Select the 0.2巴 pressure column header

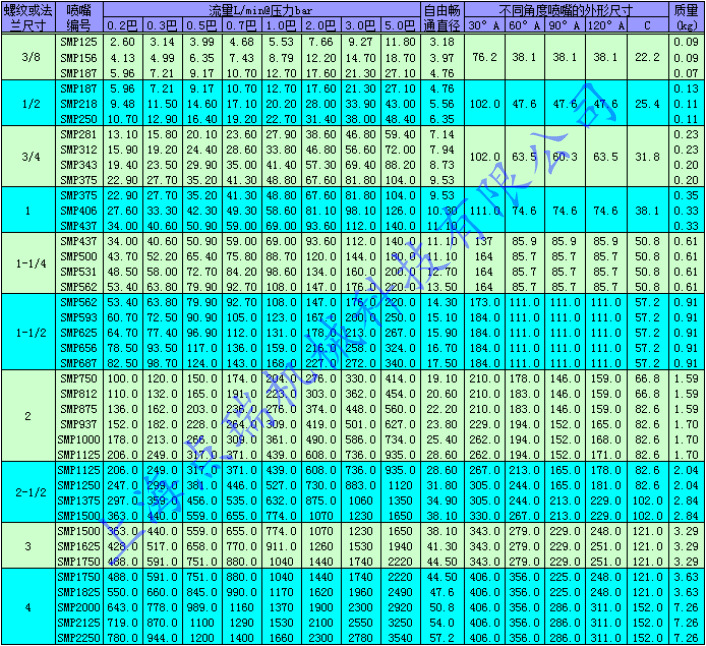click(123, 25)
